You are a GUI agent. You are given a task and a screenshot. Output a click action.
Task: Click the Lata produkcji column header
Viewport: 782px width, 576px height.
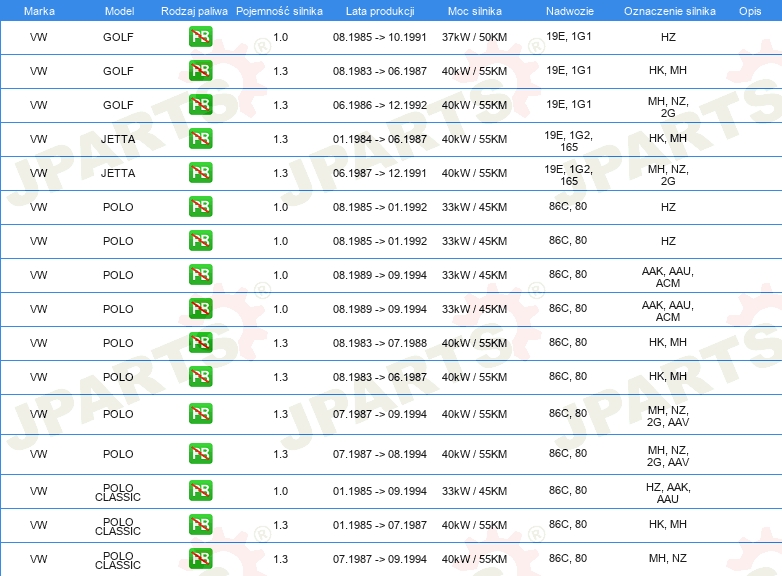(x=380, y=11)
